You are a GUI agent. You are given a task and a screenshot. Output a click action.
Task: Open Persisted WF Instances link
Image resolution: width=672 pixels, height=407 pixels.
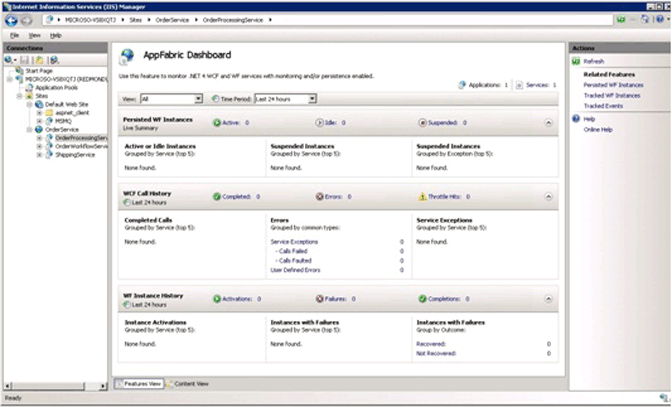[x=613, y=85]
